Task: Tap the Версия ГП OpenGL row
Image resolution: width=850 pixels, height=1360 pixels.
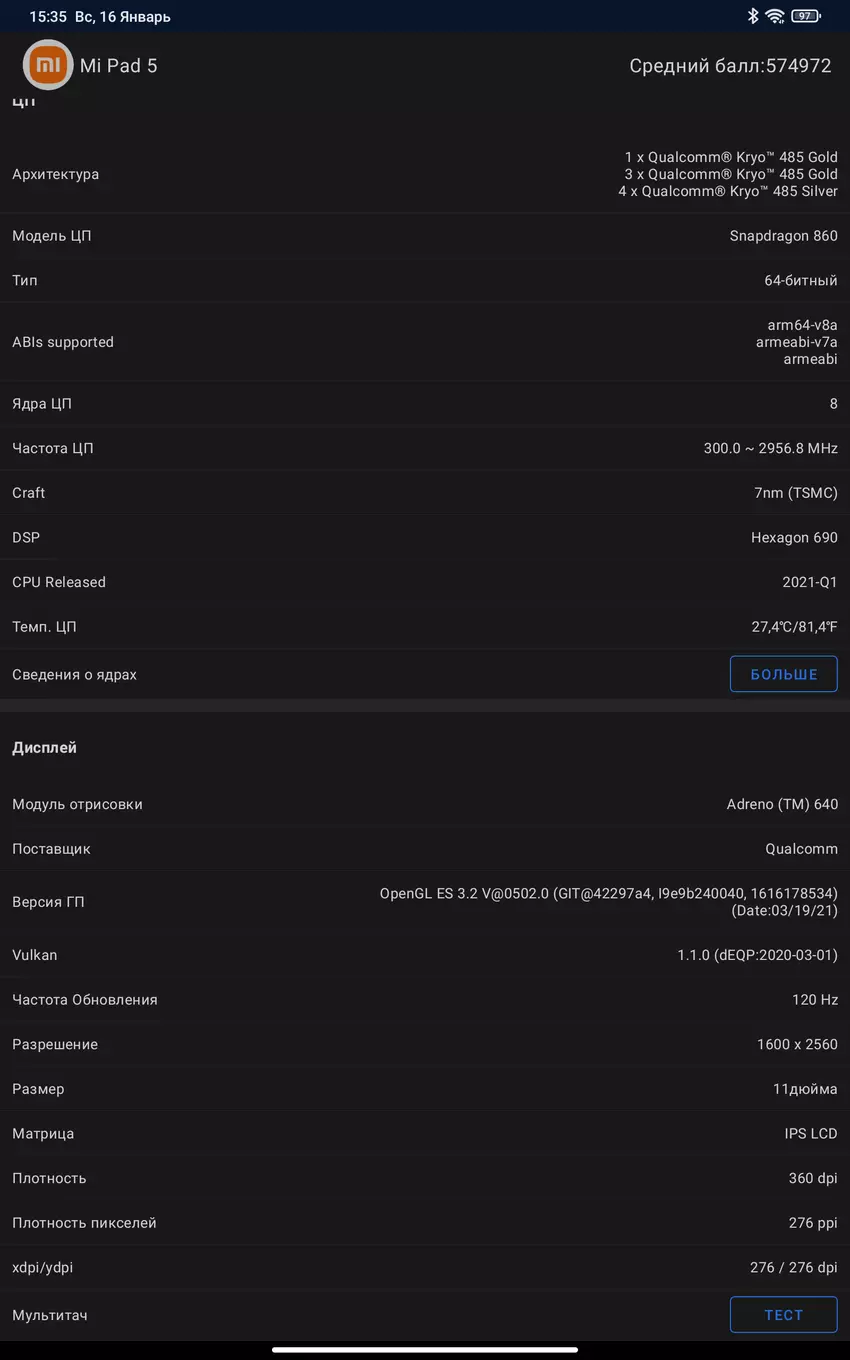Action: tap(425, 902)
